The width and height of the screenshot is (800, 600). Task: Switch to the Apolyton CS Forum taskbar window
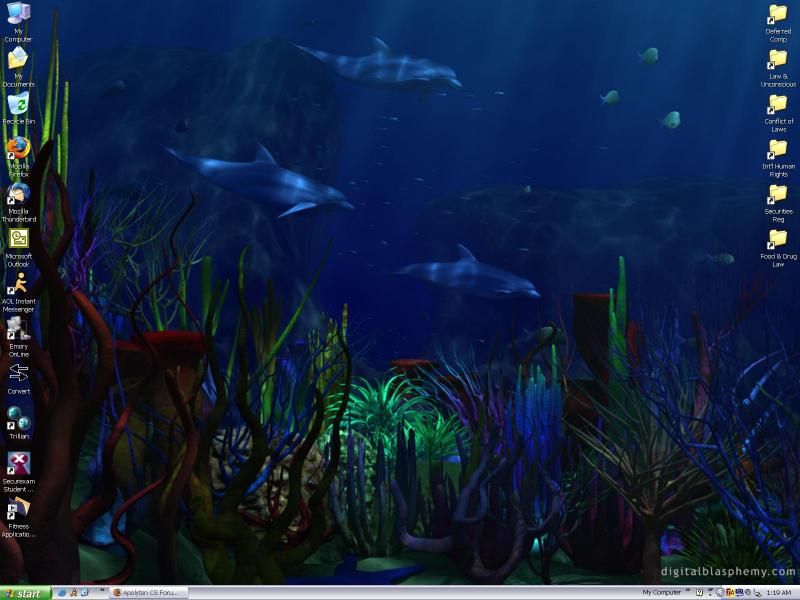(x=149, y=593)
